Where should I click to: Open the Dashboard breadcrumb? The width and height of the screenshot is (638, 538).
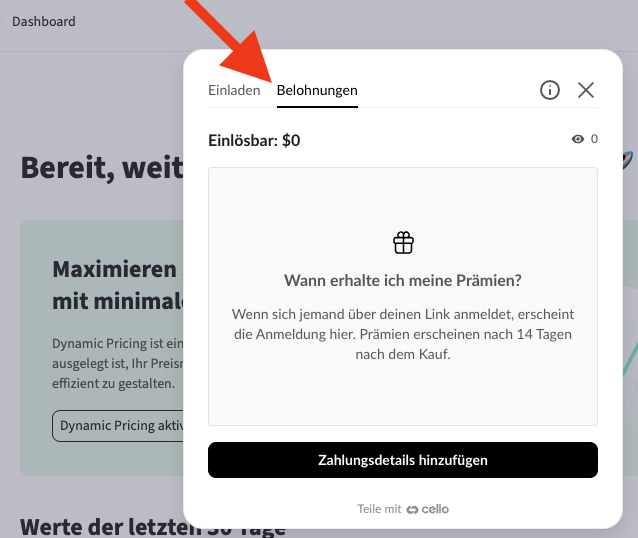point(44,21)
